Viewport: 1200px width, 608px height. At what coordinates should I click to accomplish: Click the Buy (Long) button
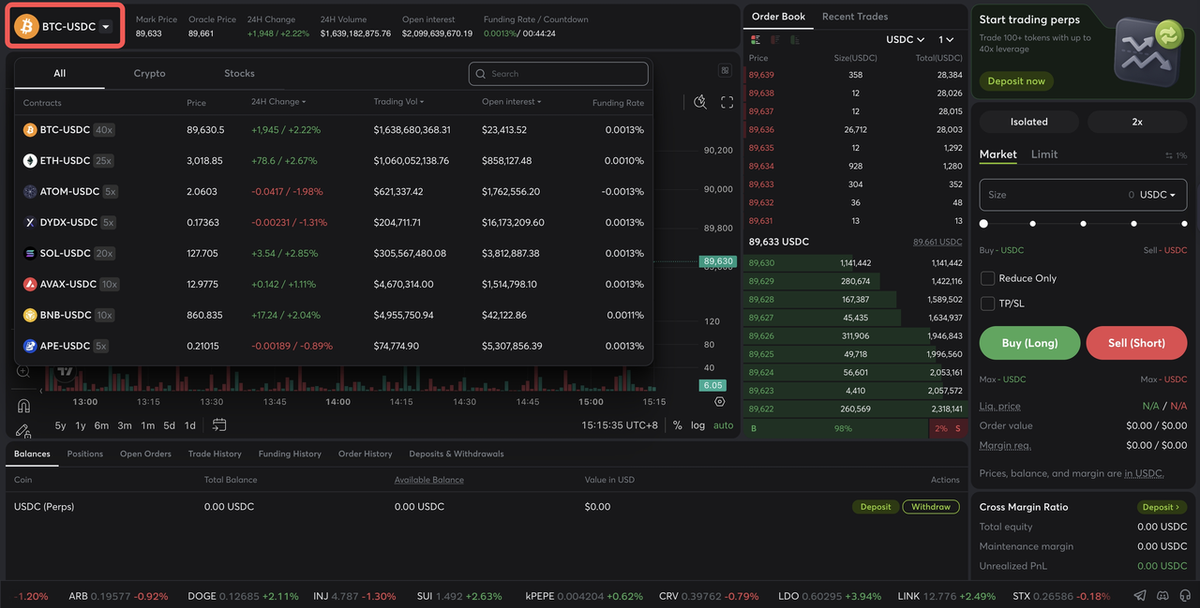1030,343
